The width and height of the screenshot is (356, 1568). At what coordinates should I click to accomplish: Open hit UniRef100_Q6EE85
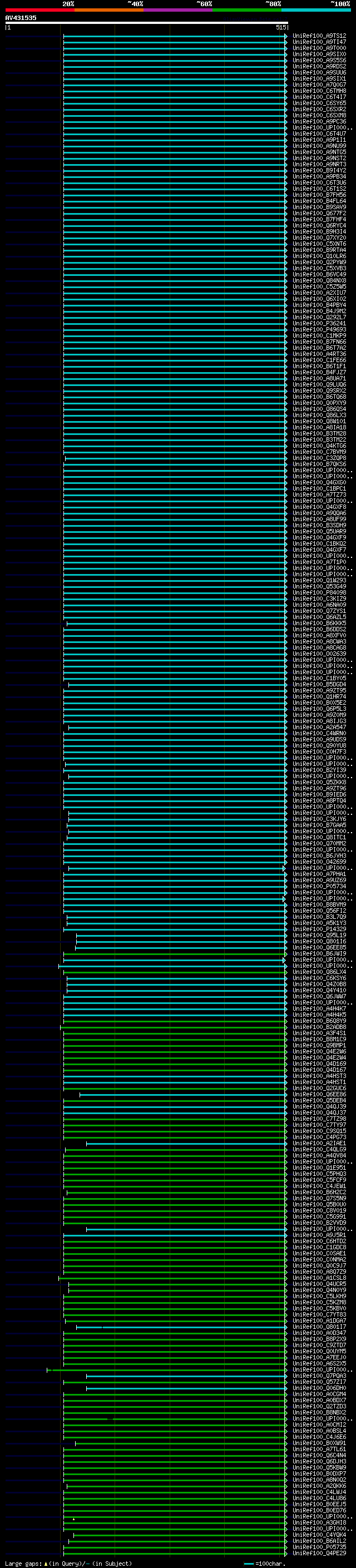click(x=319, y=947)
